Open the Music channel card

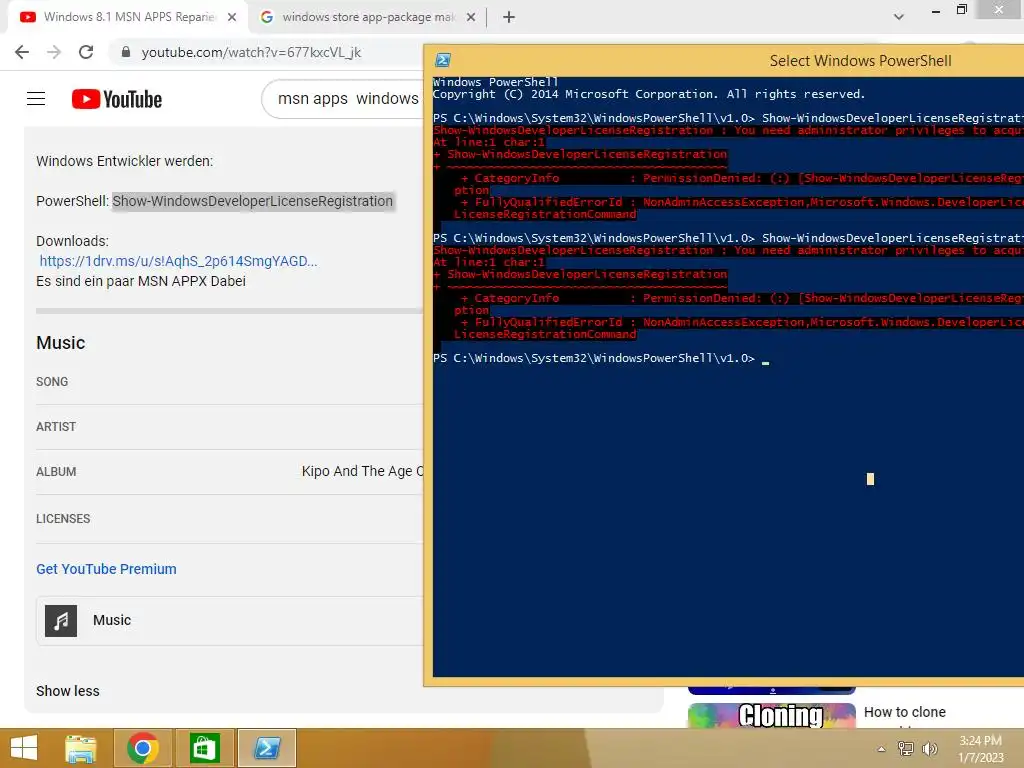click(x=230, y=620)
